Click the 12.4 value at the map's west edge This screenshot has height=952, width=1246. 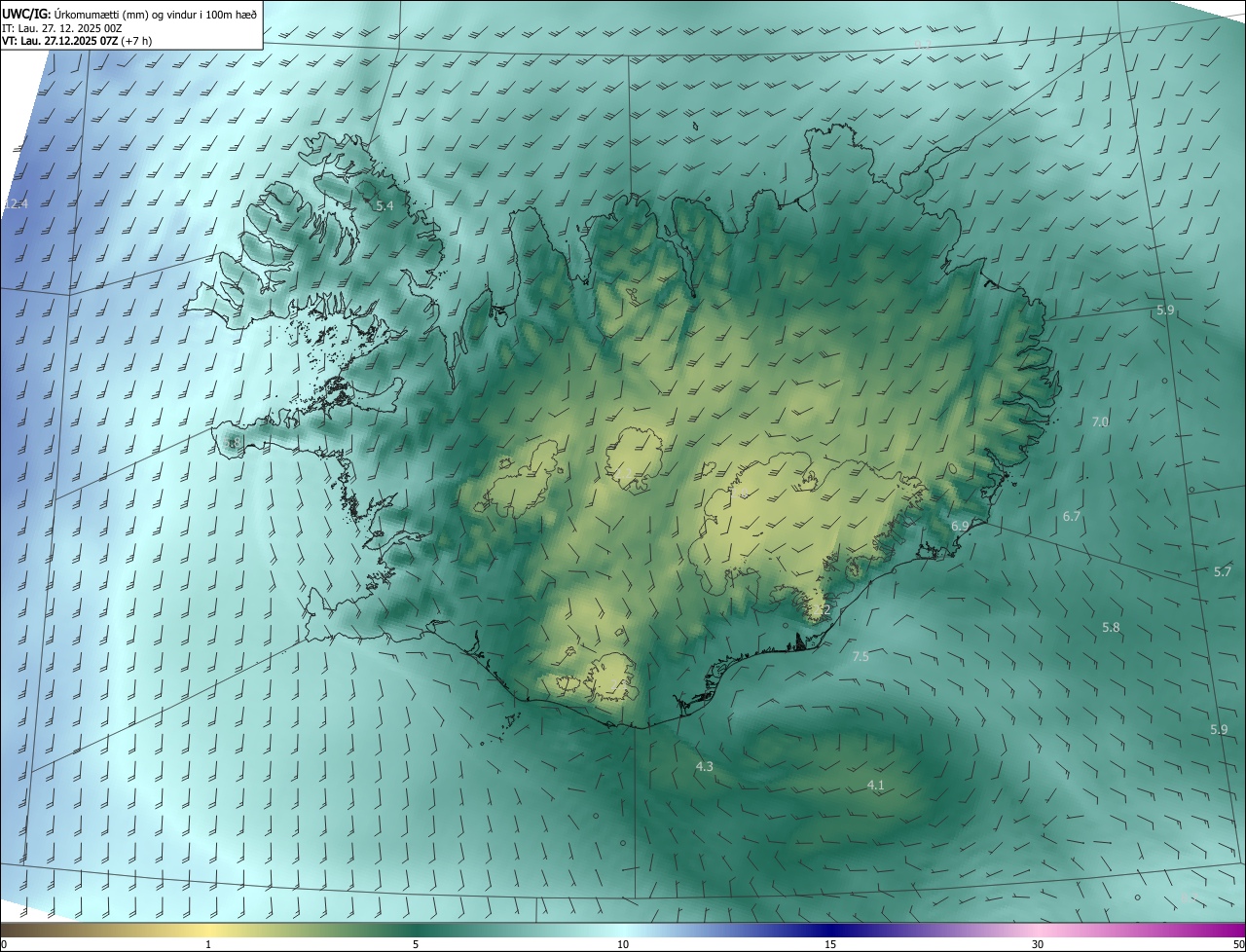17,203
